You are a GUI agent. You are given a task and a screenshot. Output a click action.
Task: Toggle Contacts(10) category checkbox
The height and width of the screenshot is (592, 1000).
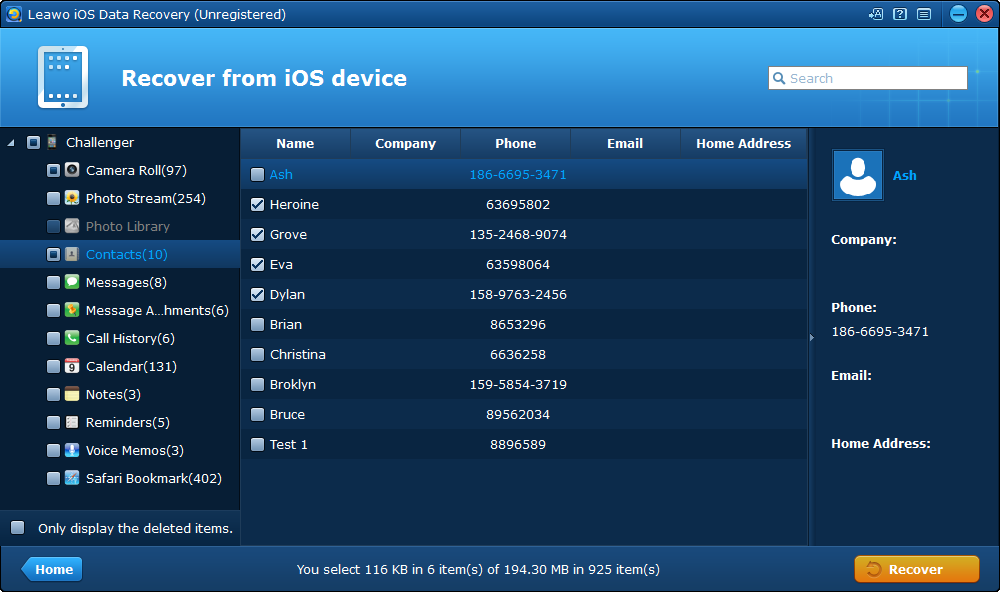54,255
